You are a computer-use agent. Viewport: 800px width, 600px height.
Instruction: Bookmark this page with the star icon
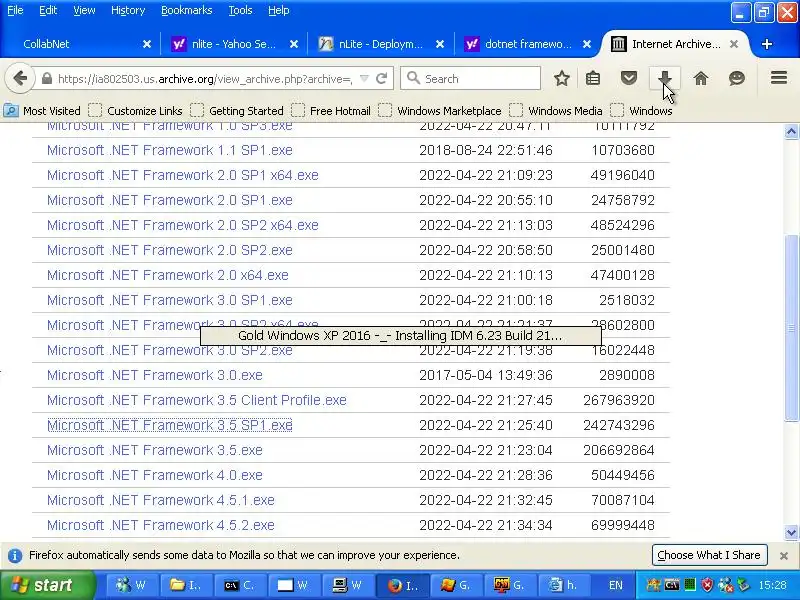click(x=562, y=79)
